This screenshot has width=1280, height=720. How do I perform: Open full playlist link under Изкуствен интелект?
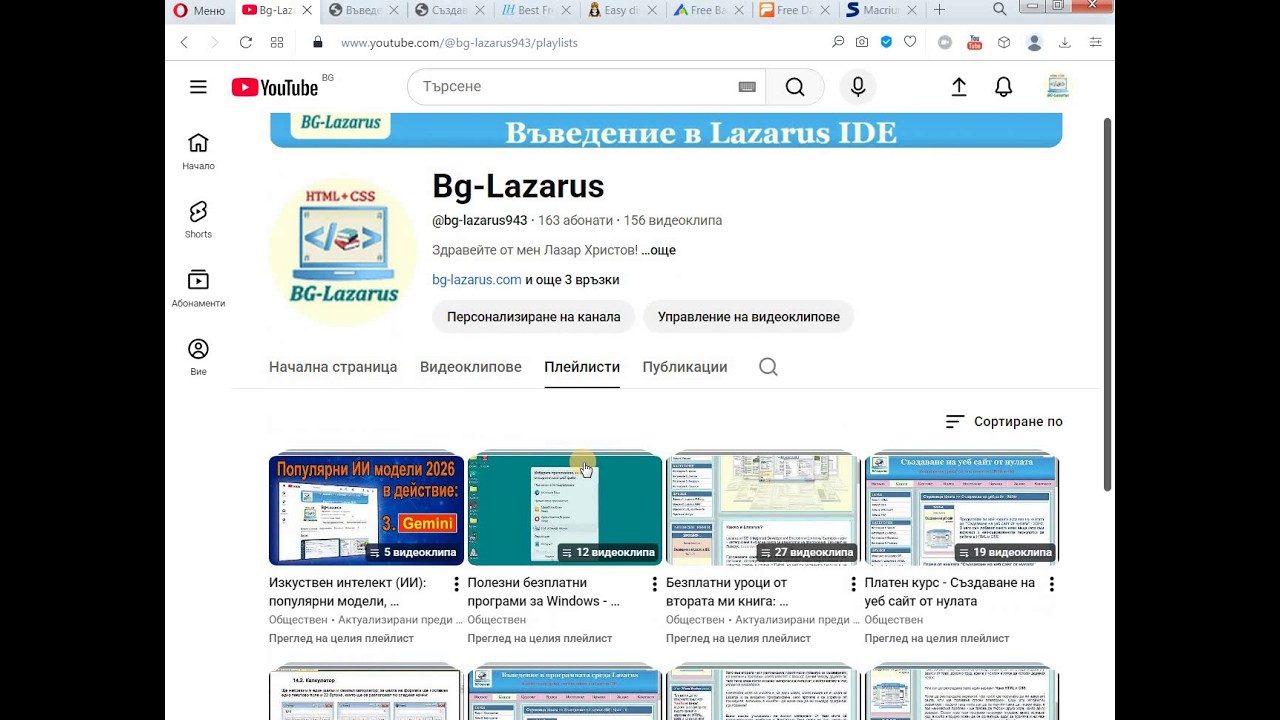(341, 638)
